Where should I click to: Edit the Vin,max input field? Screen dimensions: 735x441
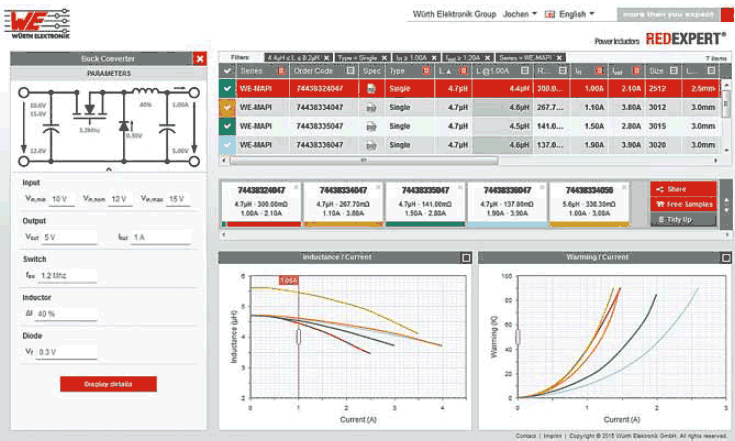178,199
